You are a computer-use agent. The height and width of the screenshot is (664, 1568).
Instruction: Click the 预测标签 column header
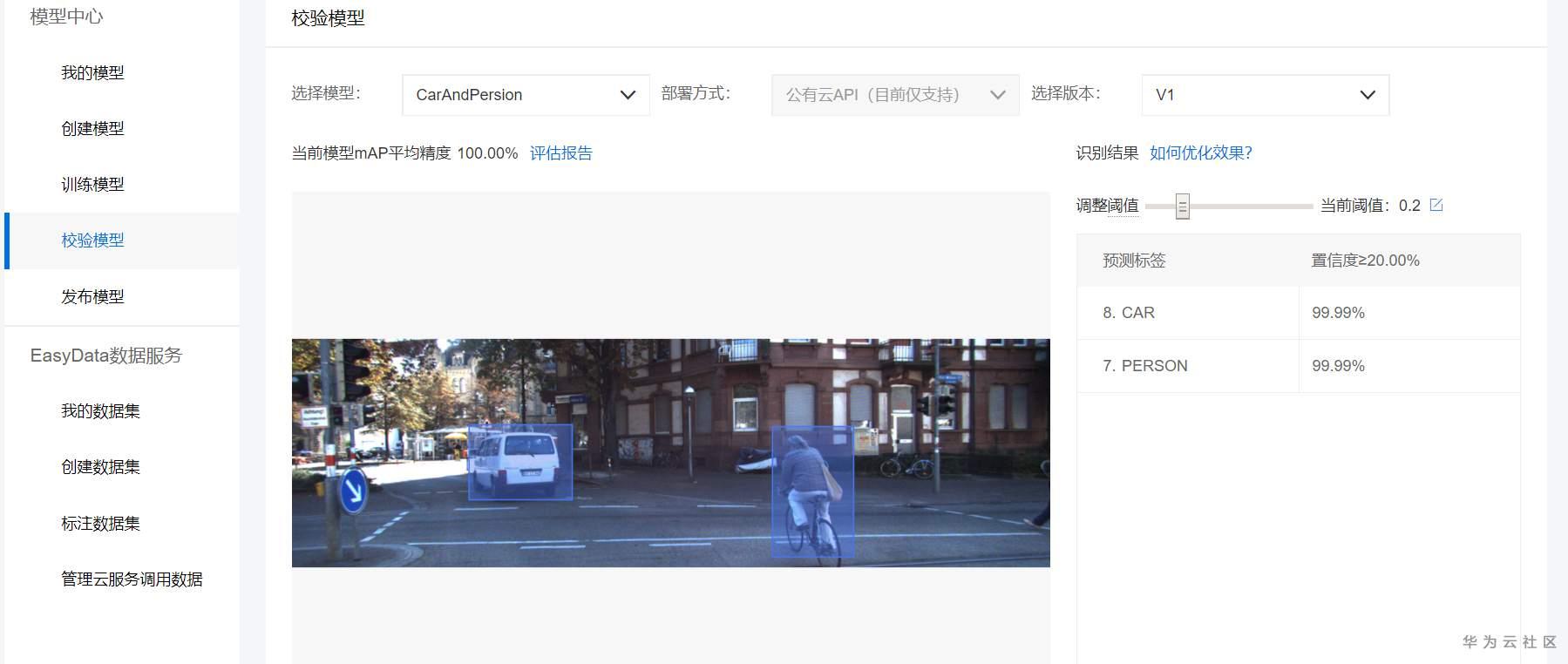(x=1134, y=261)
